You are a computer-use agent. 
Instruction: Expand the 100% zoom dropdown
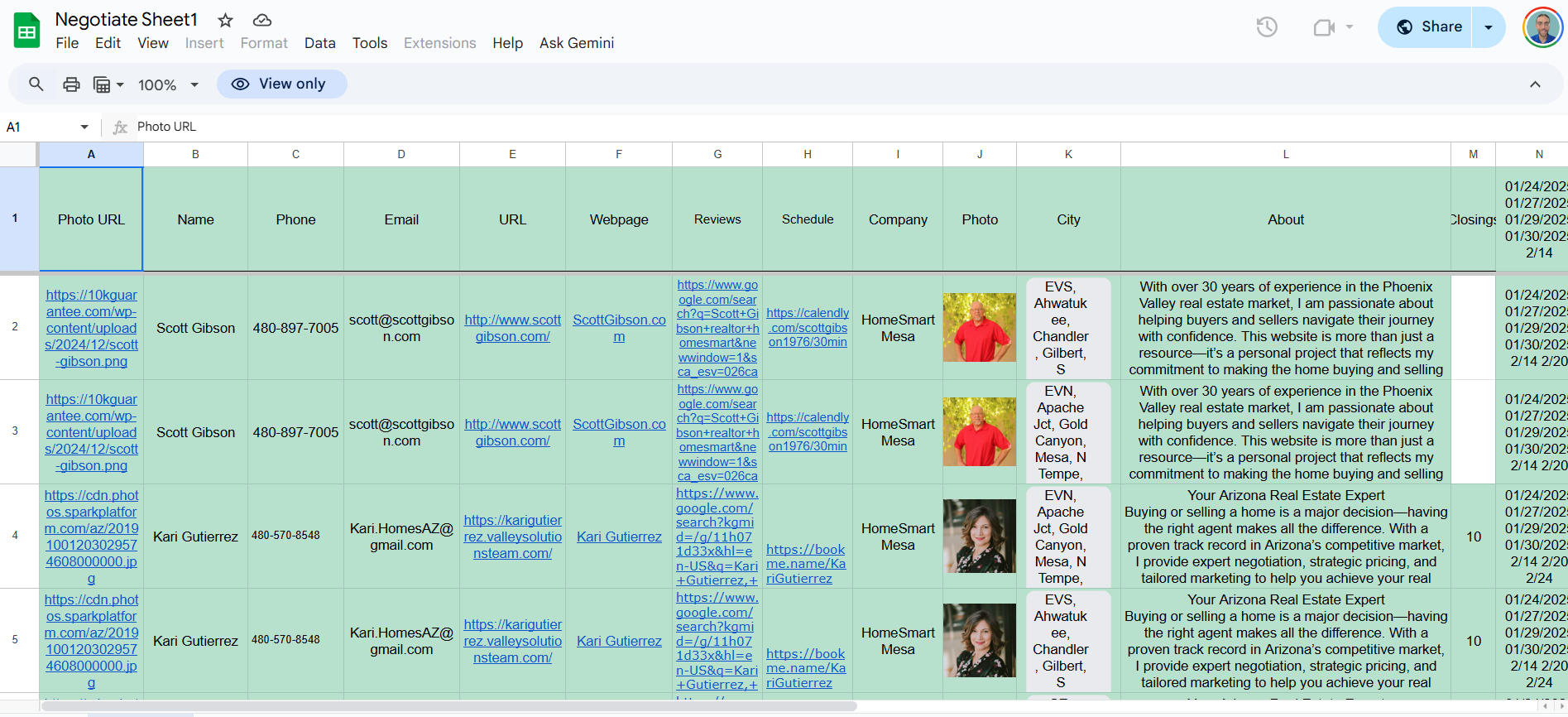click(x=168, y=84)
